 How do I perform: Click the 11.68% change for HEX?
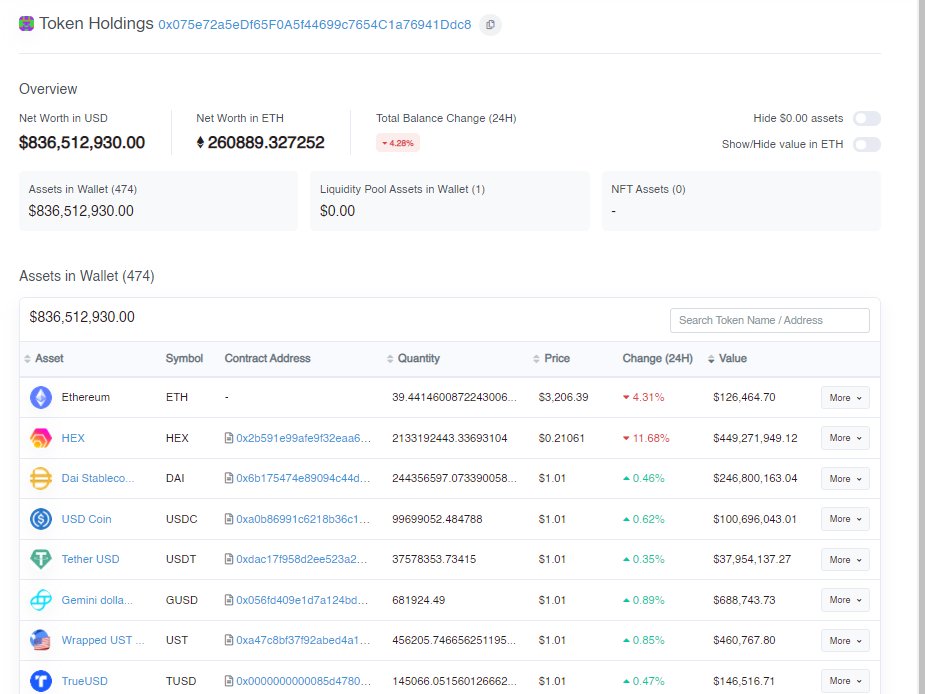pyautogui.click(x=646, y=438)
